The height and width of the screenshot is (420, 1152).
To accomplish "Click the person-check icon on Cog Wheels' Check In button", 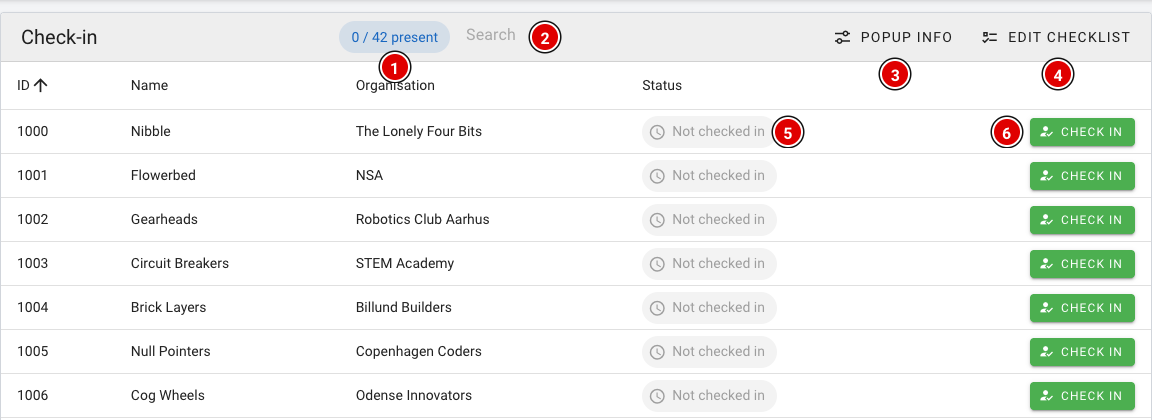I will 1048,397.
